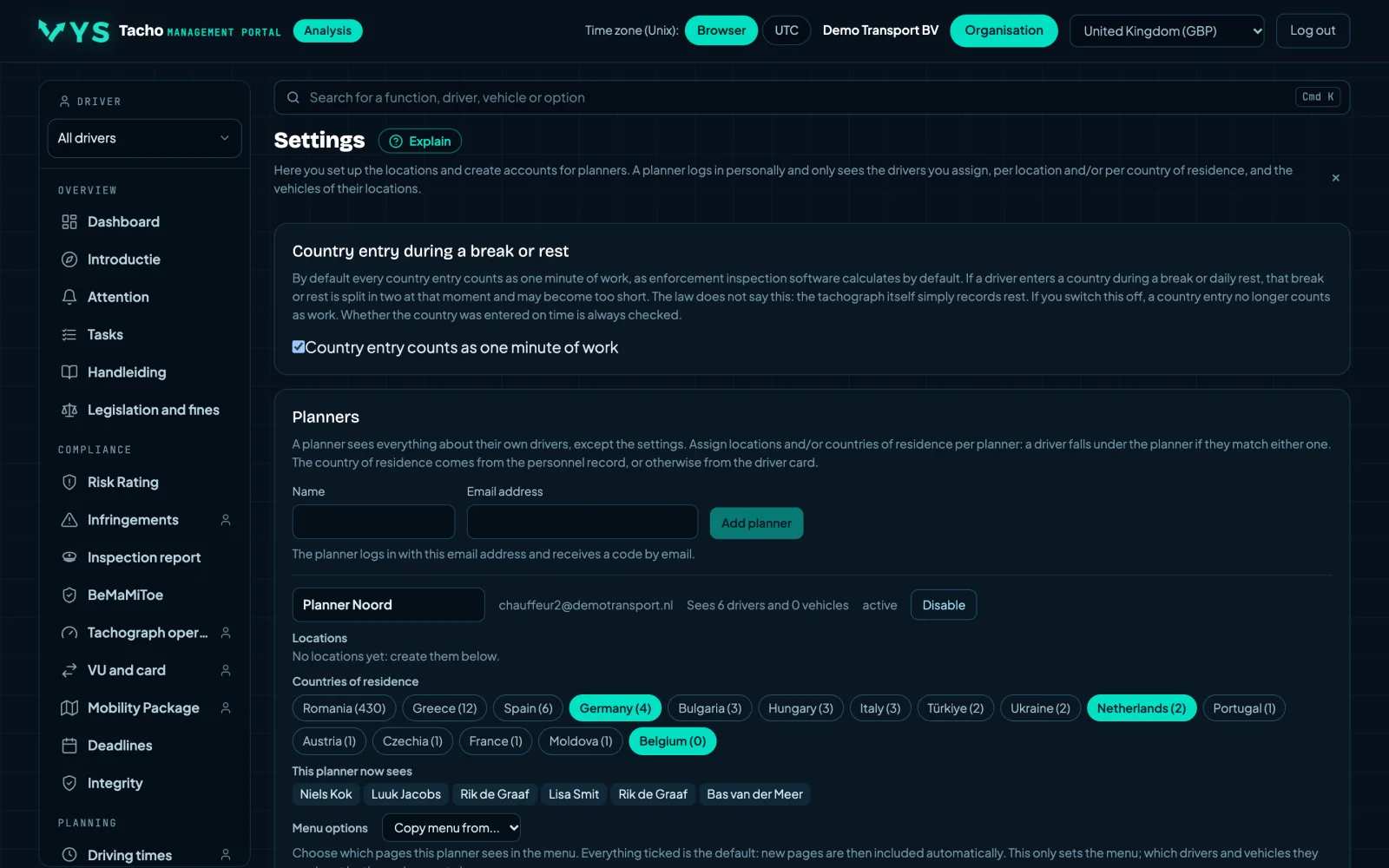Edit the Planner Noord name field
This screenshot has height=868, width=1389.
click(388, 605)
